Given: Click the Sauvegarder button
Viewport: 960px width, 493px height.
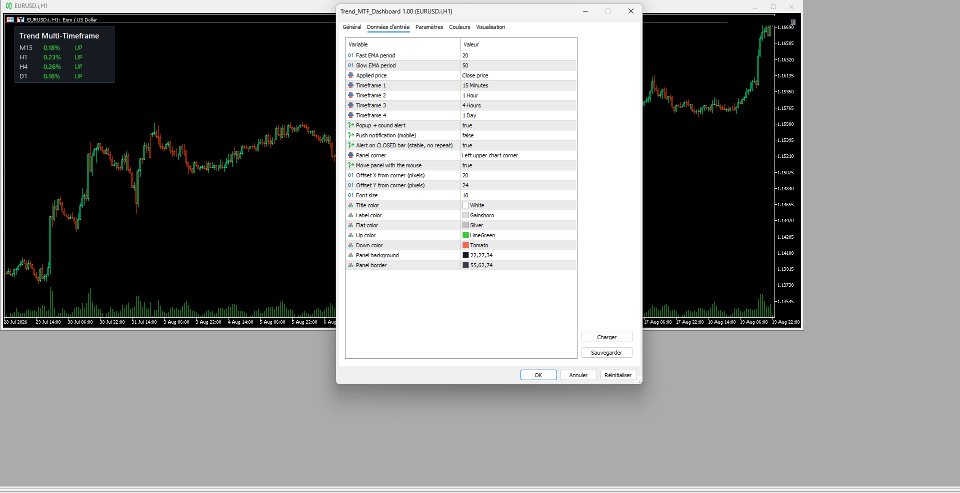Looking at the screenshot, I should tap(606, 353).
